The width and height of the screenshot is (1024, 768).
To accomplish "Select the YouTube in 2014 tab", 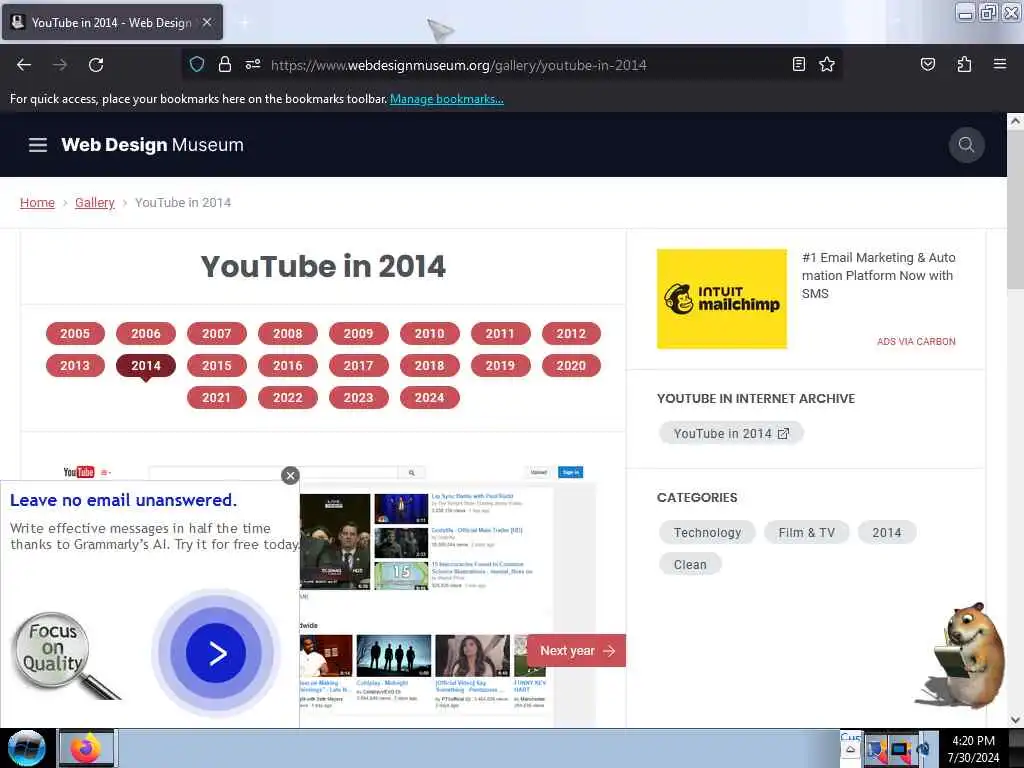I will [x=112, y=22].
